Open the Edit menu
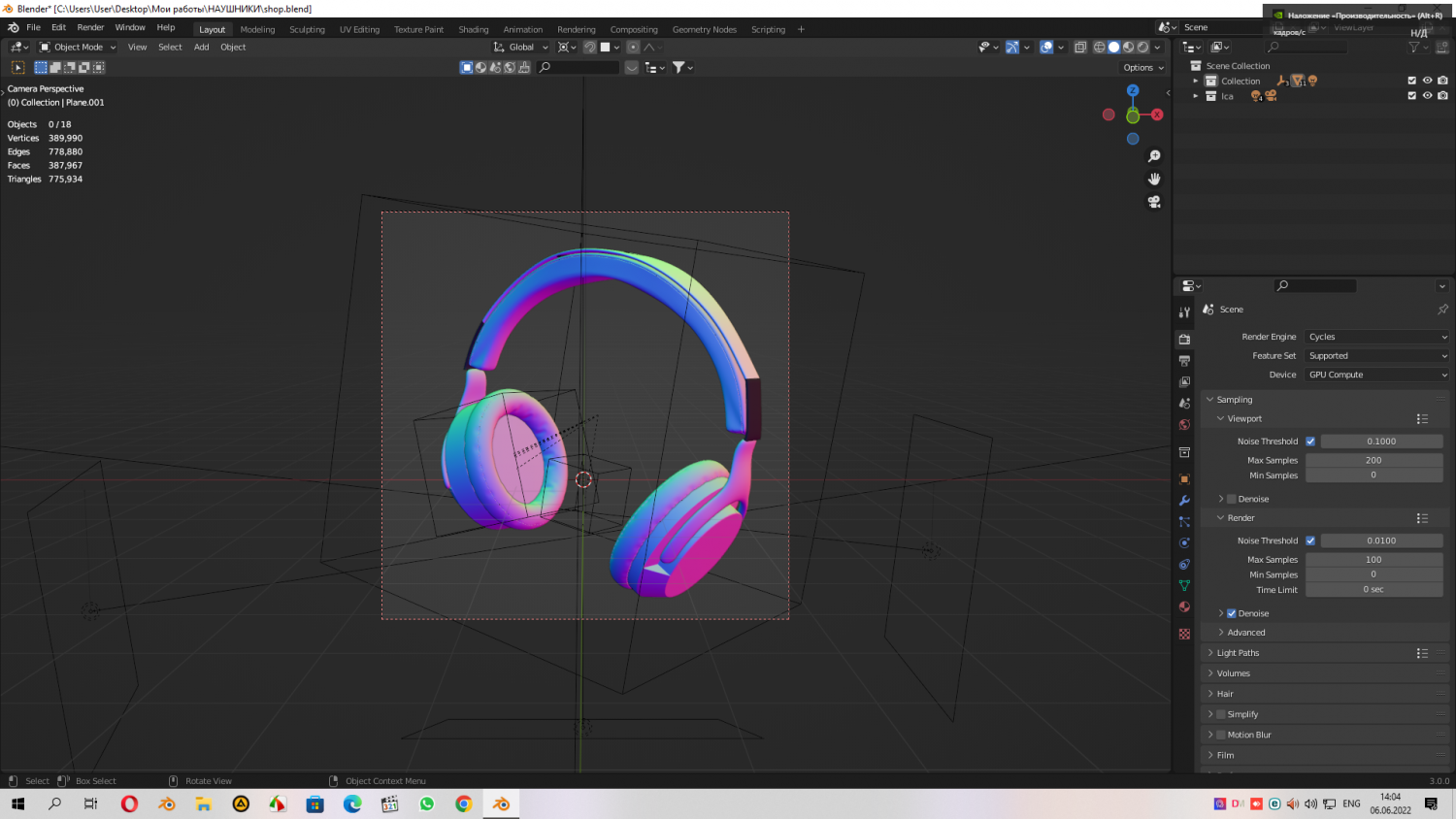Screen dimensions: 1456x819 tap(58, 27)
